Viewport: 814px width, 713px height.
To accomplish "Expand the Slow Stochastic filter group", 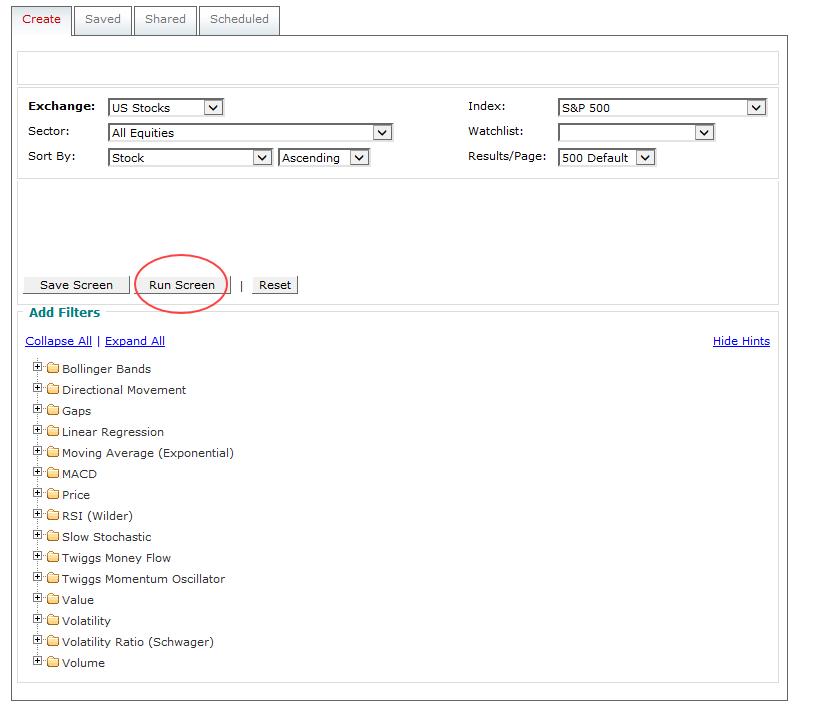I will 38,535.
